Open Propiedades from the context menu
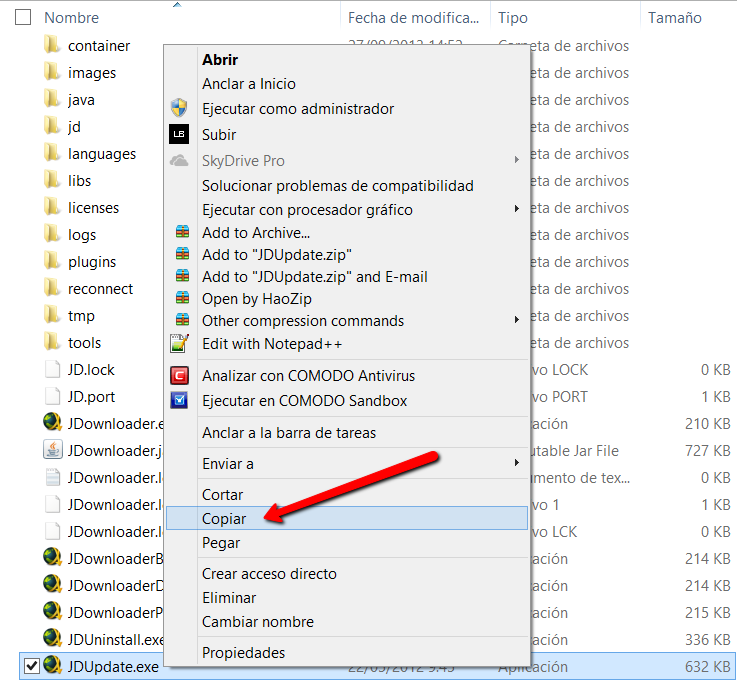Screen dimensions: 737x681 point(243,653)
